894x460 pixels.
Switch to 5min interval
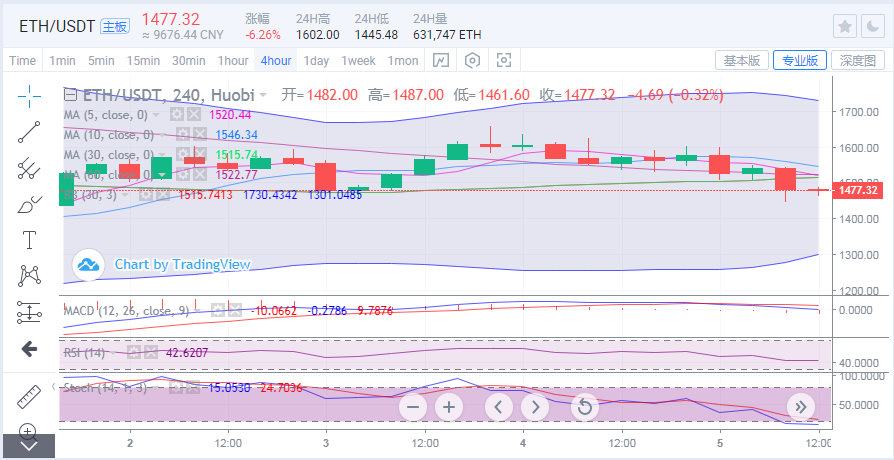coord(101,60)
